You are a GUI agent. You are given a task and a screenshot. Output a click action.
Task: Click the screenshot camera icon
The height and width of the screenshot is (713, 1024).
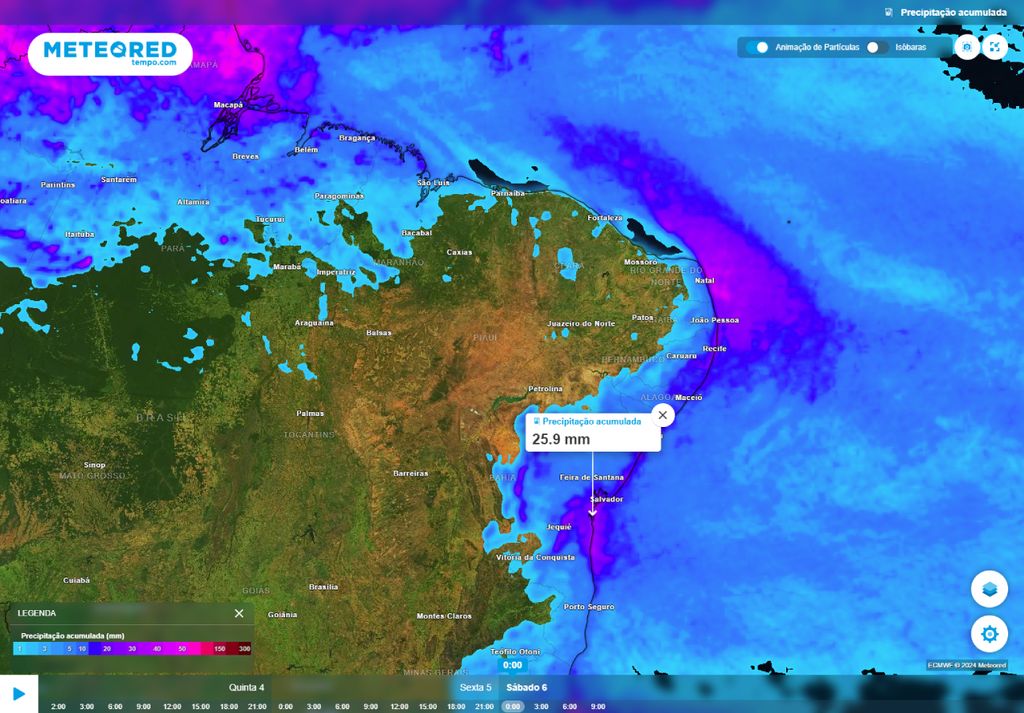click(x=967, y=47)
